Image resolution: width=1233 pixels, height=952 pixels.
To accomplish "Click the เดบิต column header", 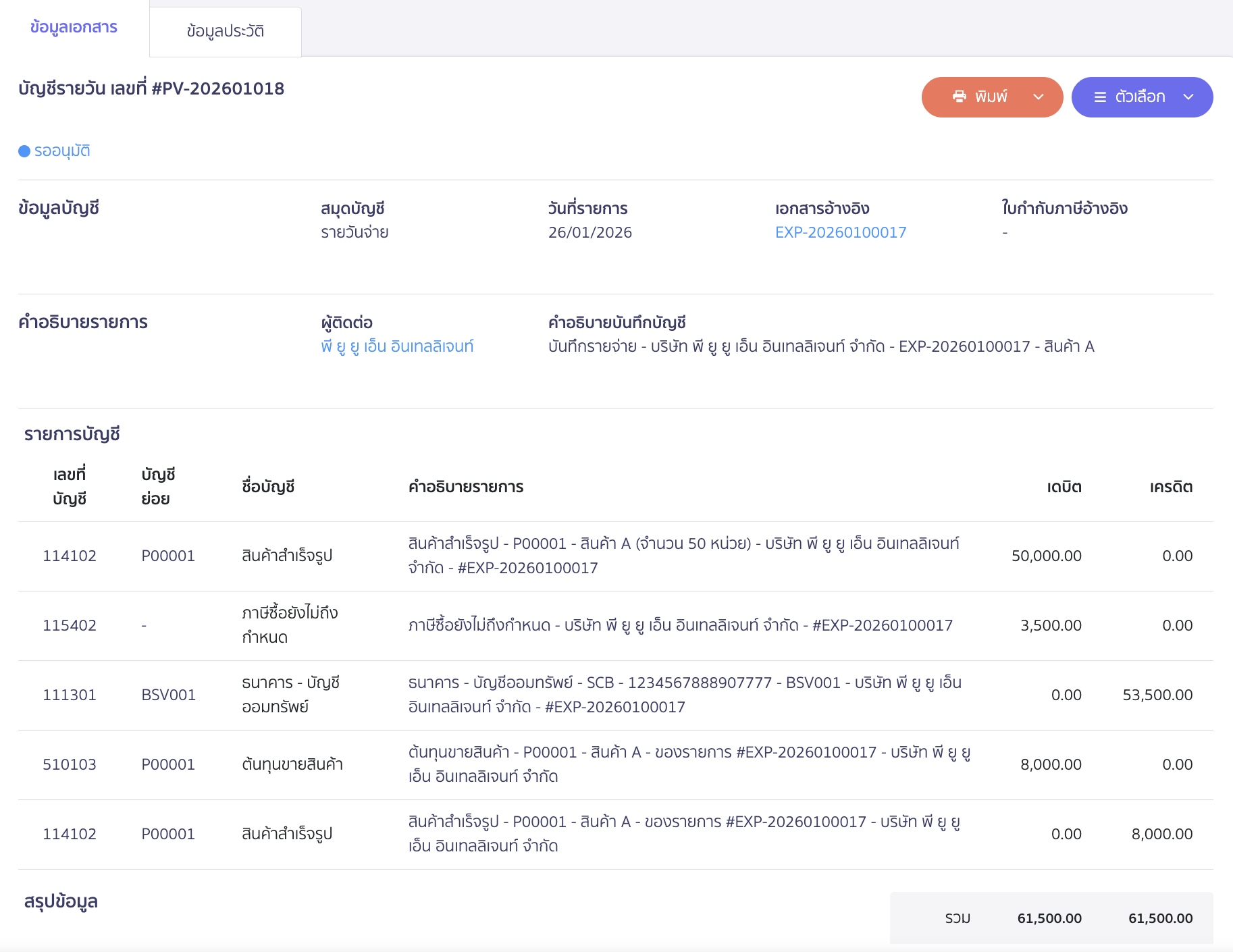I will click(x=1064, y=487).
